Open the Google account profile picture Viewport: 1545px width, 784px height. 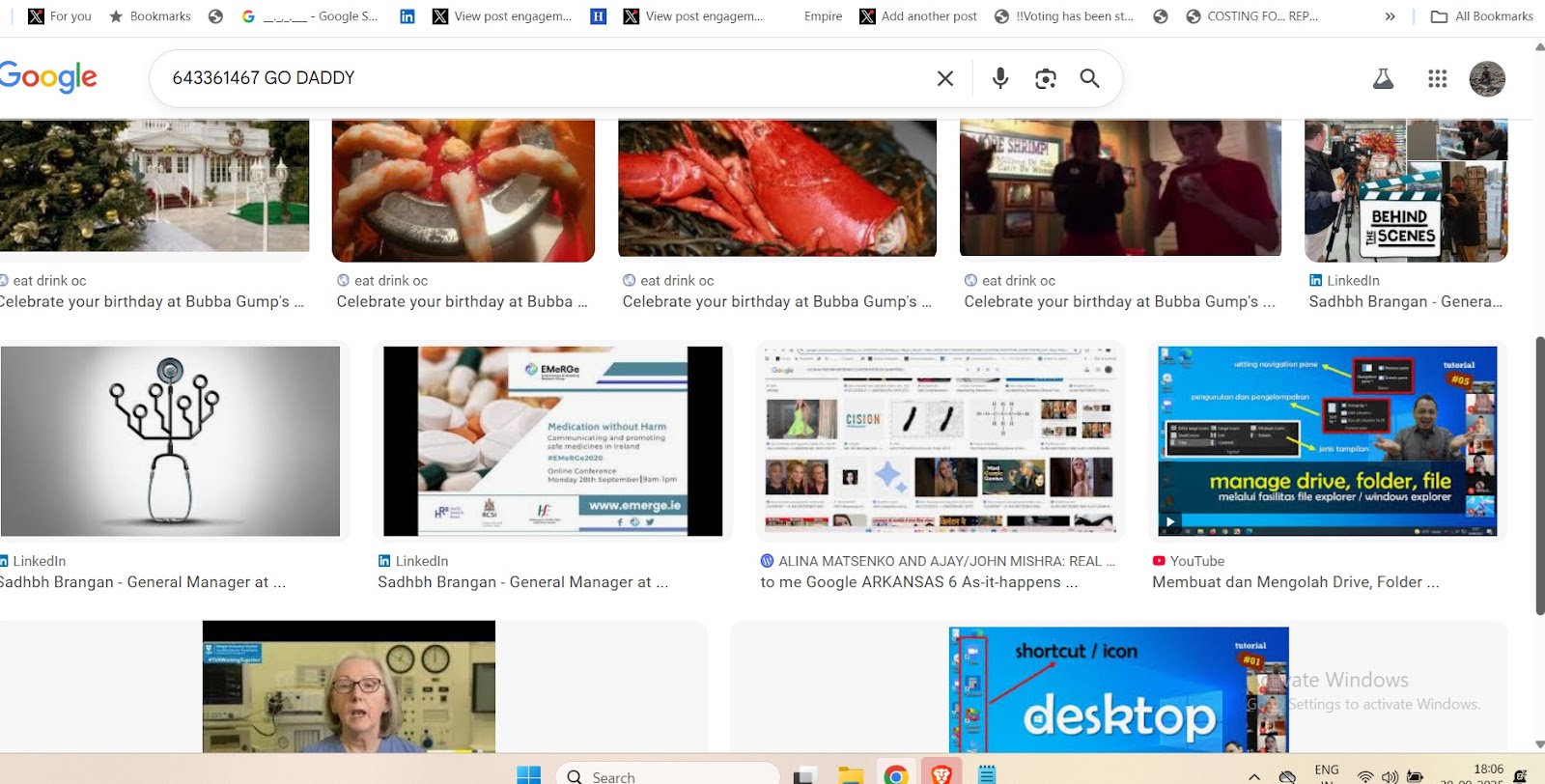[x=1486, y=79]
